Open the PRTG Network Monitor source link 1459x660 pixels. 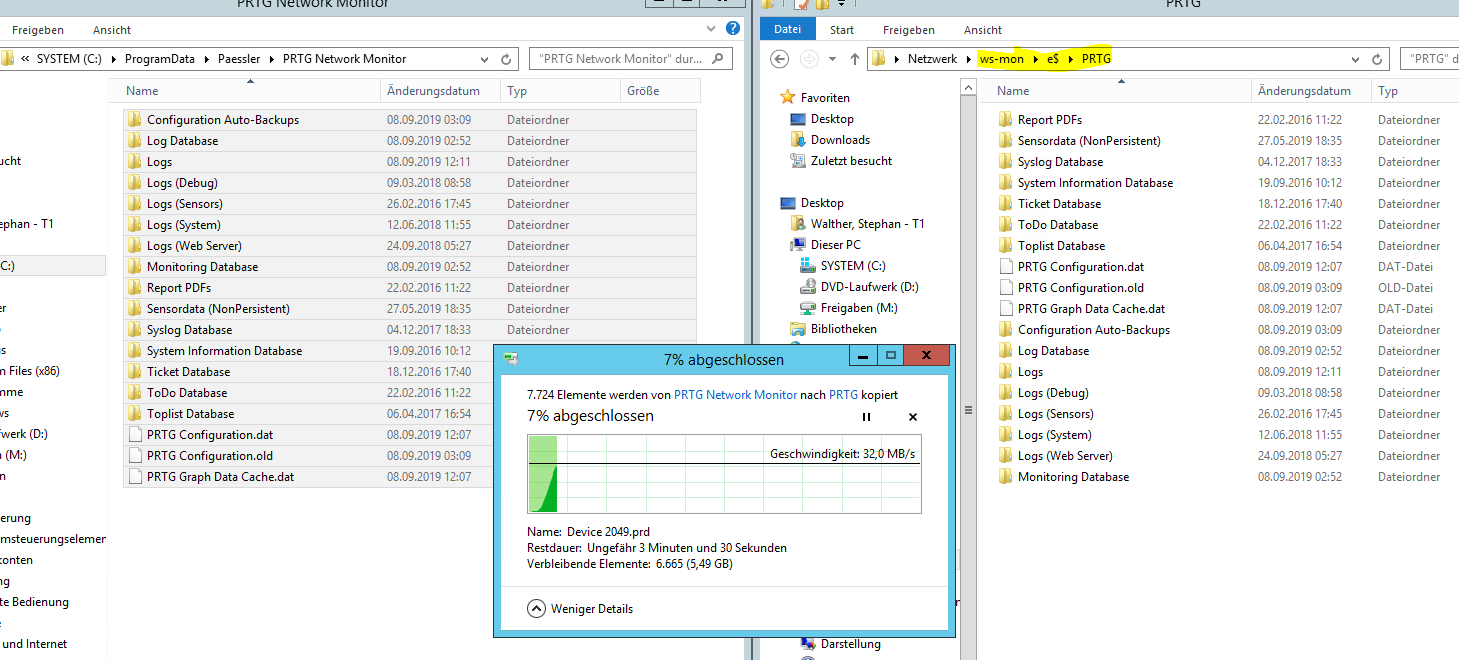pos(735,395)
